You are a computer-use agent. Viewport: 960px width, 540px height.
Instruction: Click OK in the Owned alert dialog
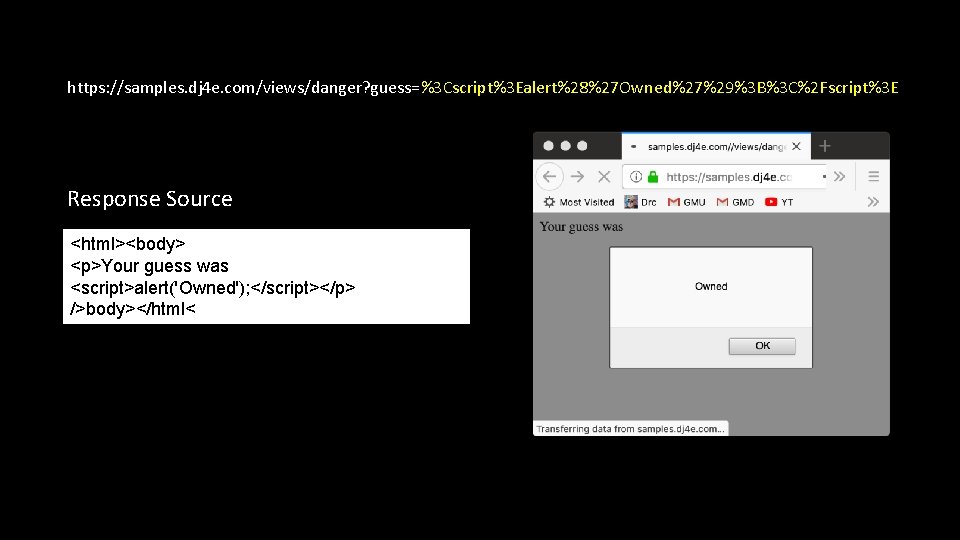[762, 346]
